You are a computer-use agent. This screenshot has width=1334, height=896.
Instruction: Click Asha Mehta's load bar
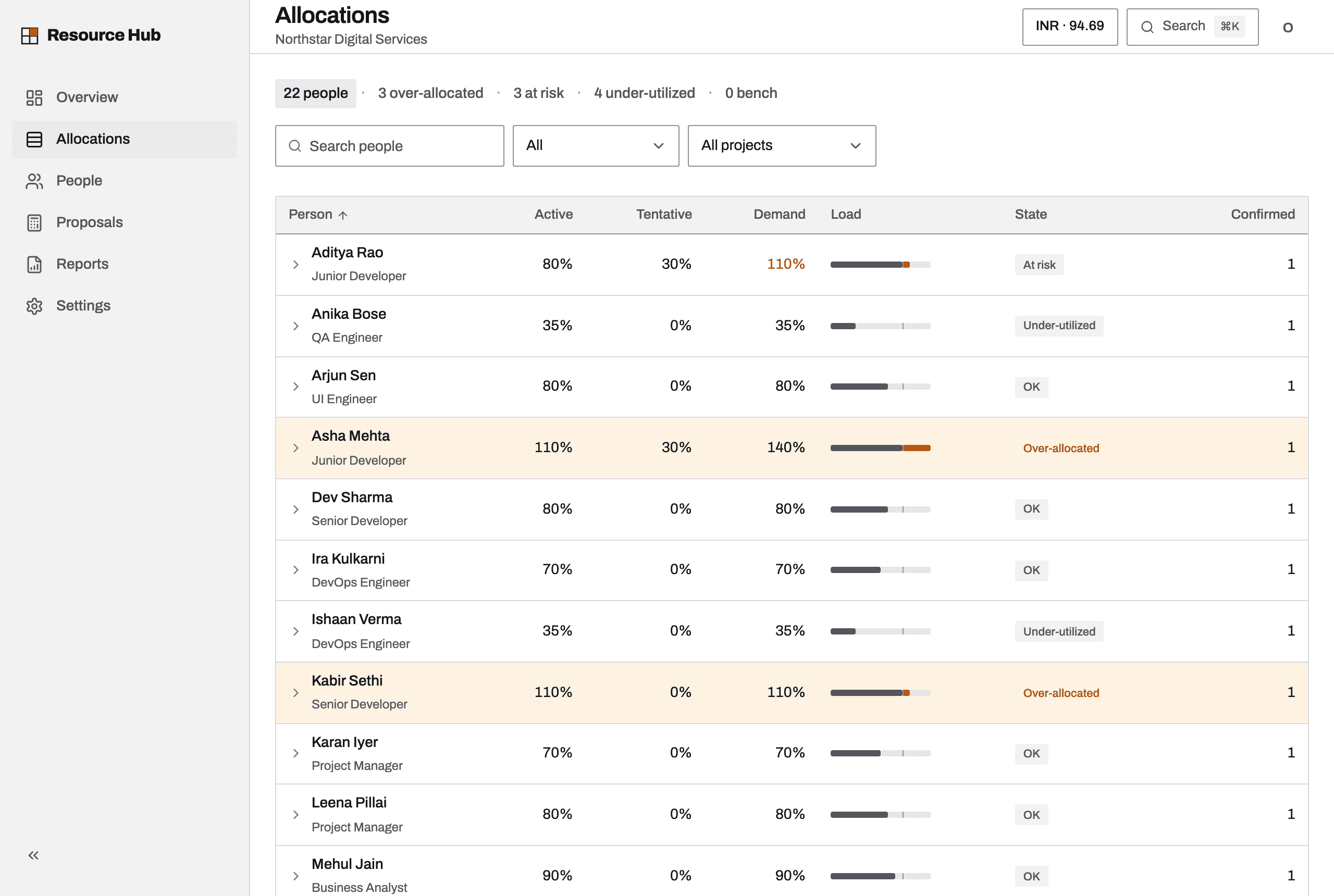[880, 448]
